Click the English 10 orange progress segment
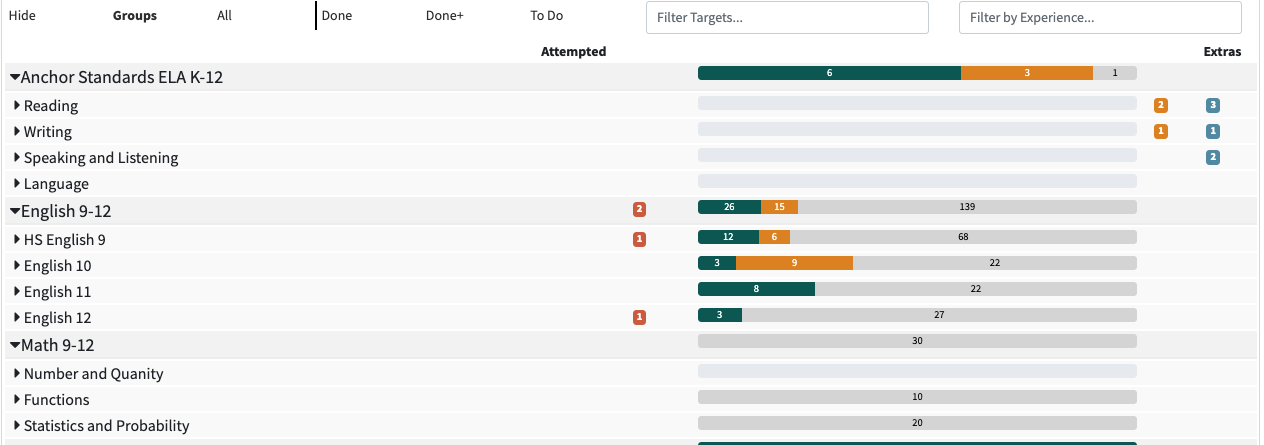 794,263
